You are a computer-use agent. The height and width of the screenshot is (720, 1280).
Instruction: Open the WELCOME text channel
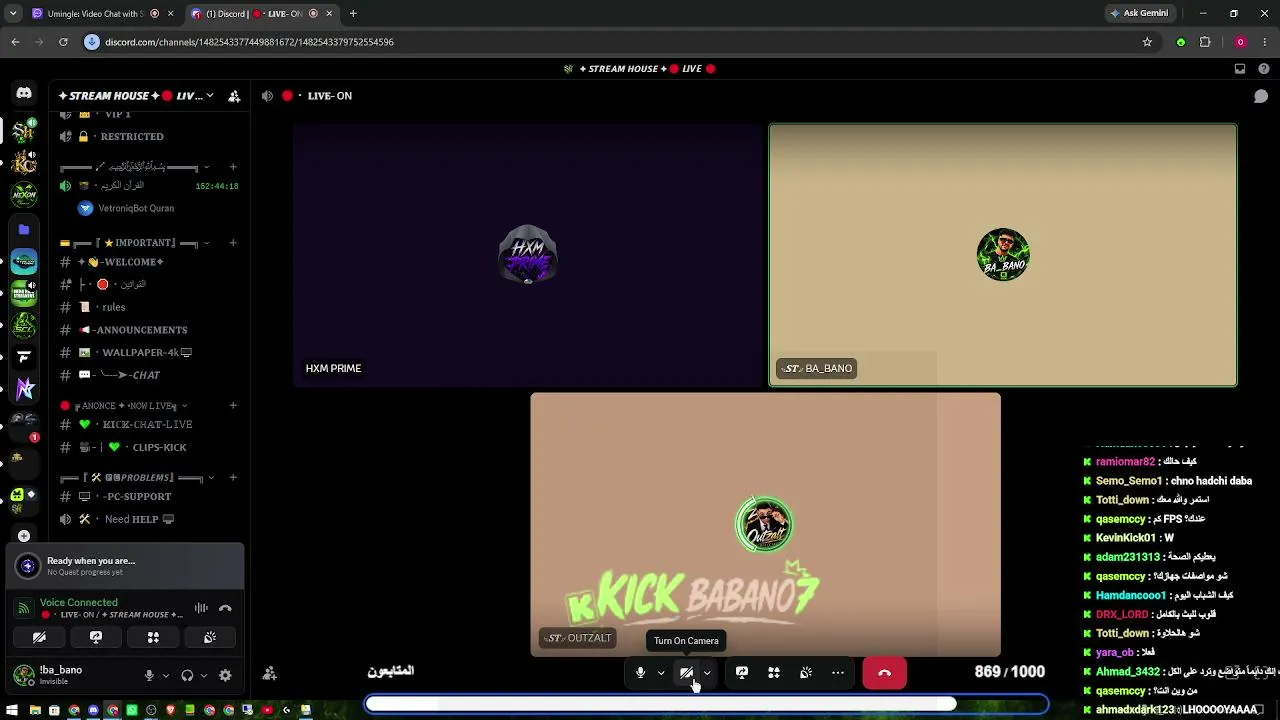point(148,262)
